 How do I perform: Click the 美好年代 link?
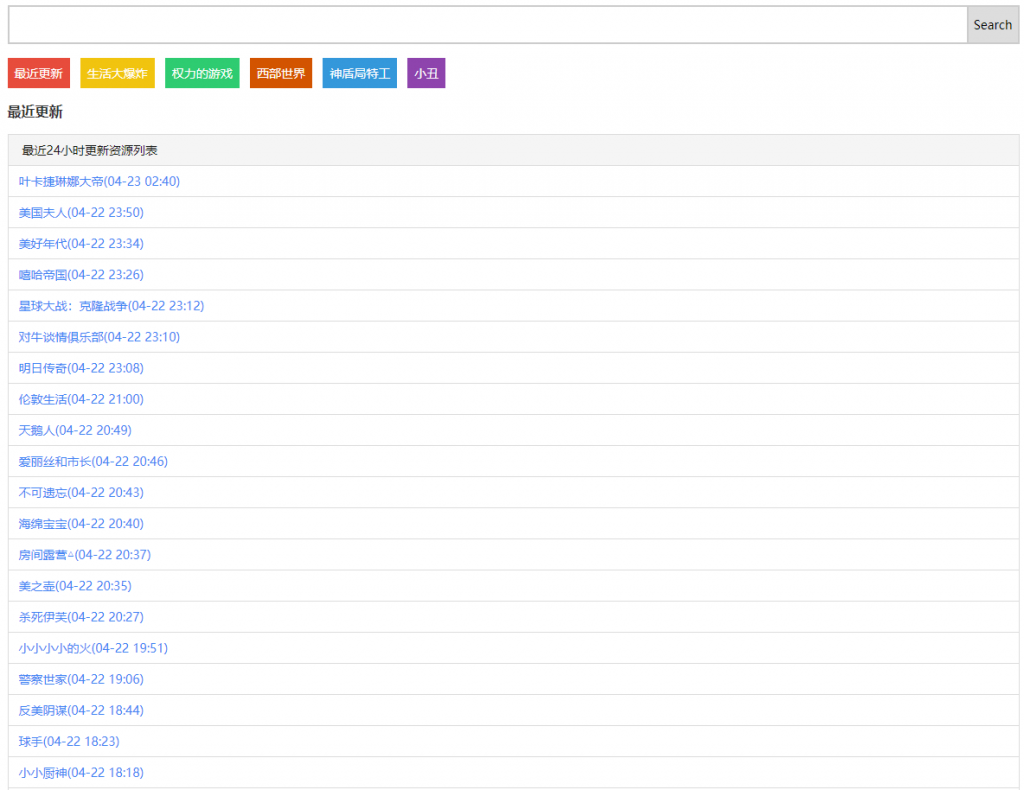81,243
